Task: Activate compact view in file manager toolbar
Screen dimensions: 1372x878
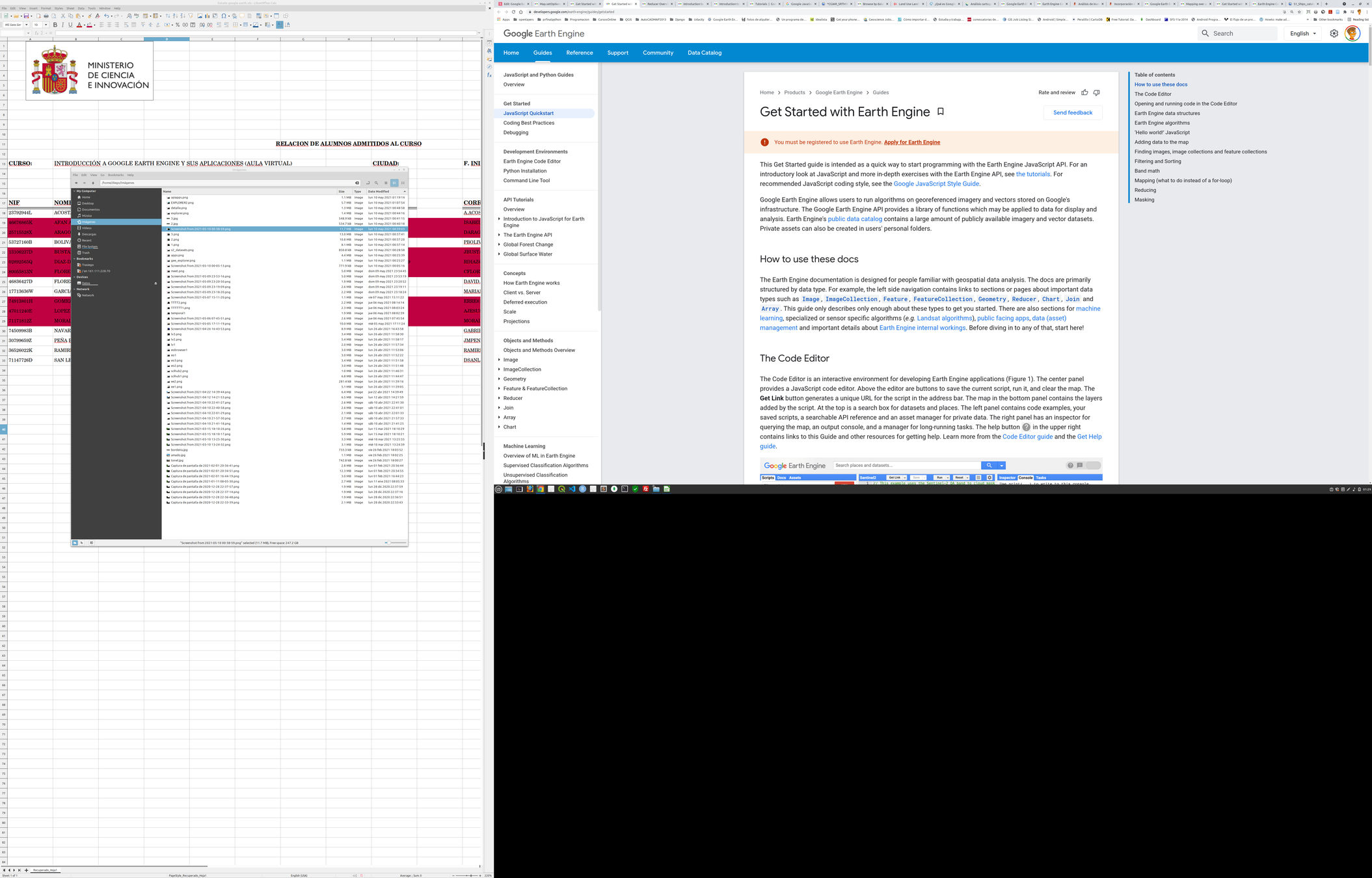Action: pos(403,183)
